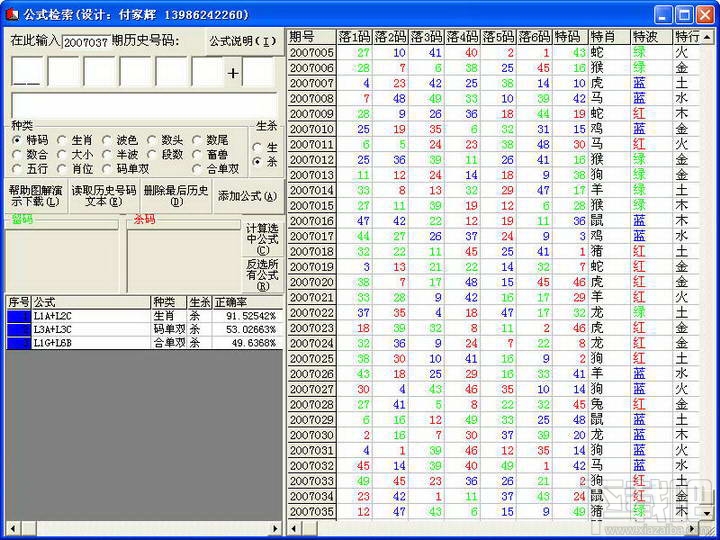Click scroll up arrow of history table
Screen dimensions: 720x540
tap(707, 36)
